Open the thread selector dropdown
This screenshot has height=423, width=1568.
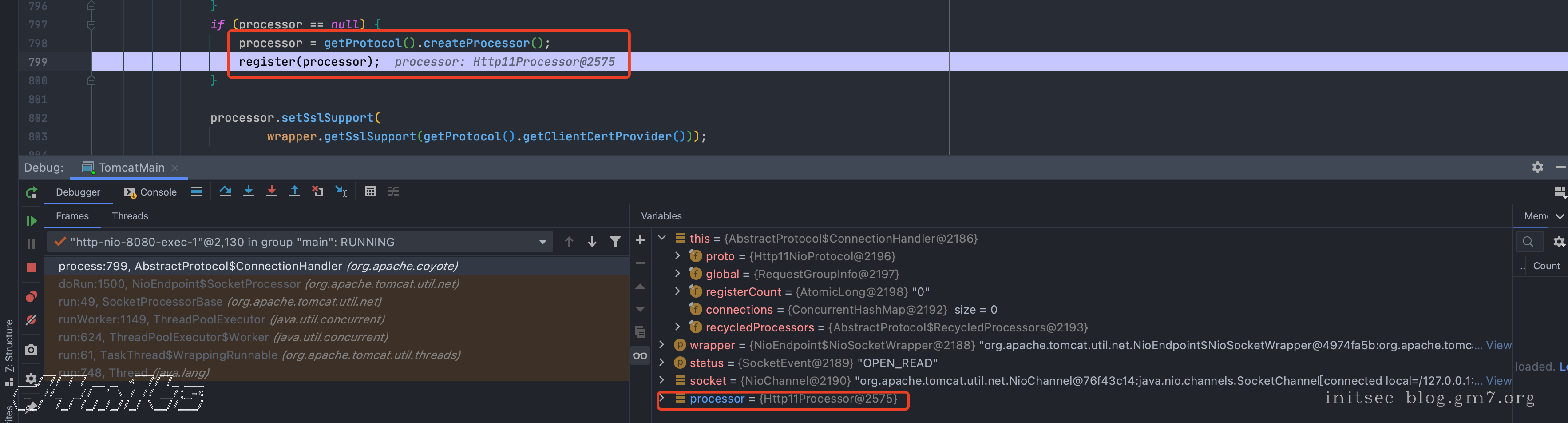pos(542,242)
